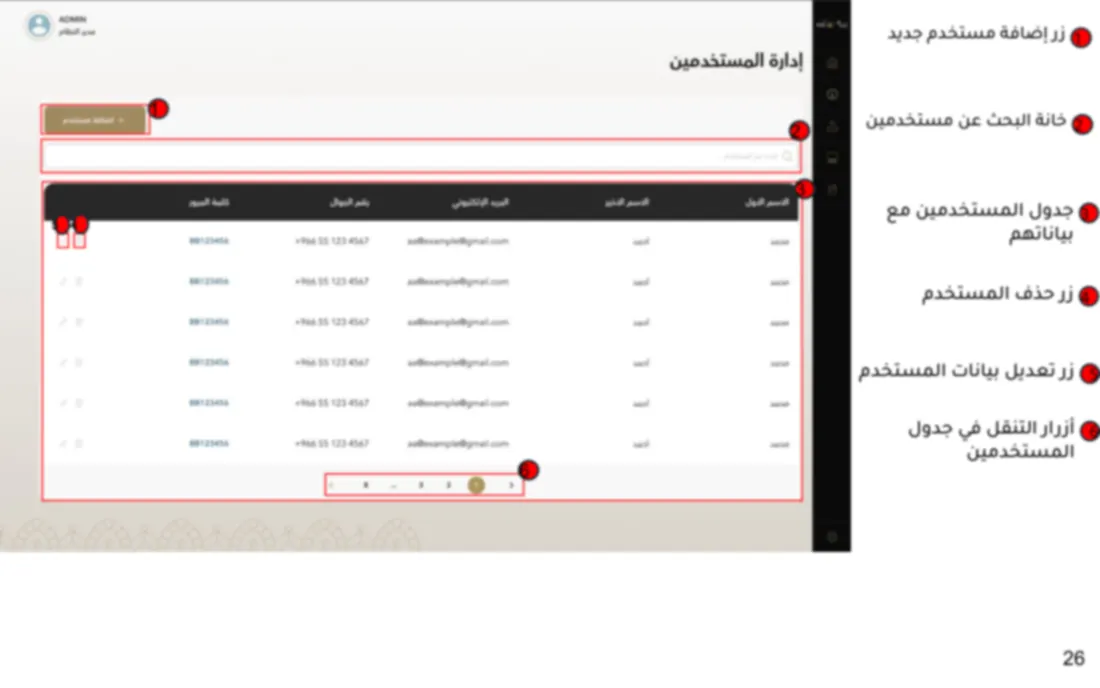The width and height of the screenshot is (1100, 688).
Task: Click the icon at the sidebar bottom
Action: (x=832, y=537)
